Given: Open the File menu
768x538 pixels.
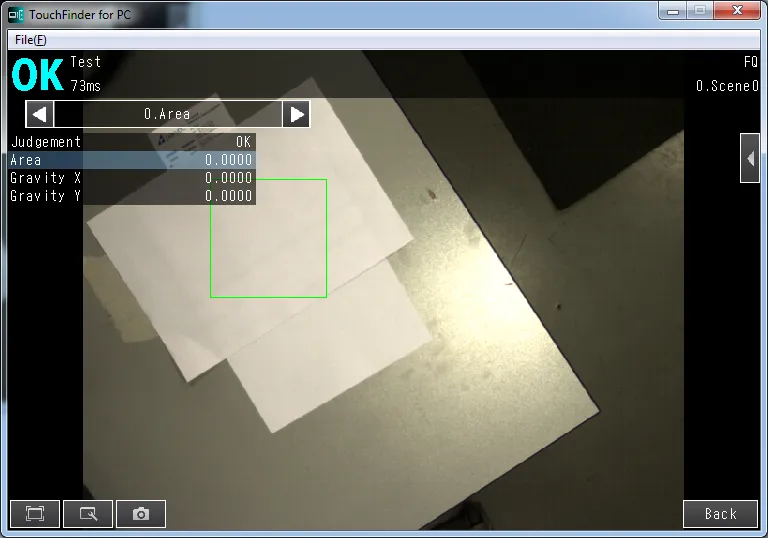Looking at the screenshot, I should pyautogui.click(x=30, y=39).
